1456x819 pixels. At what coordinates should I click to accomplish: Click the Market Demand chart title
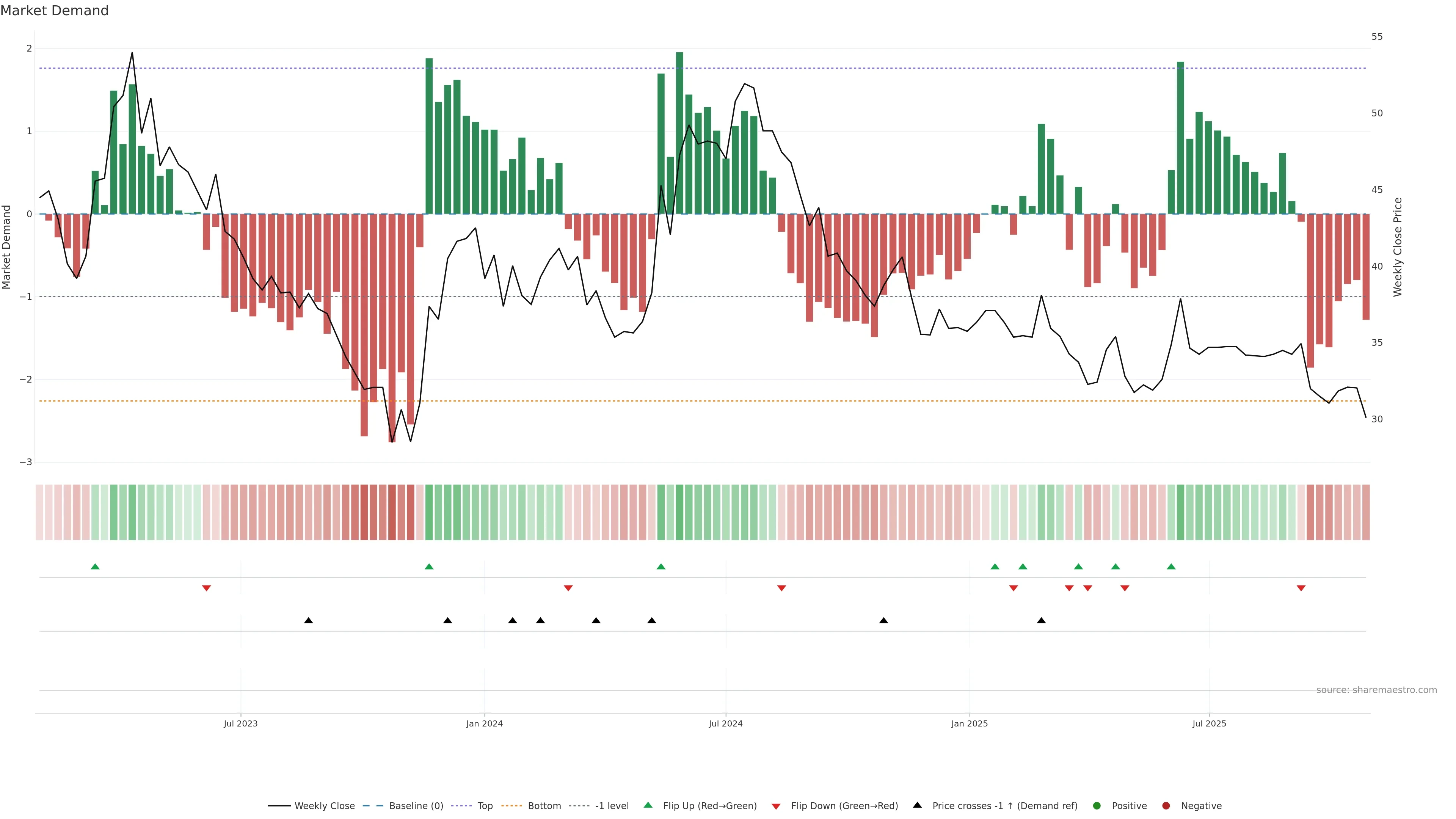point(54,11)
